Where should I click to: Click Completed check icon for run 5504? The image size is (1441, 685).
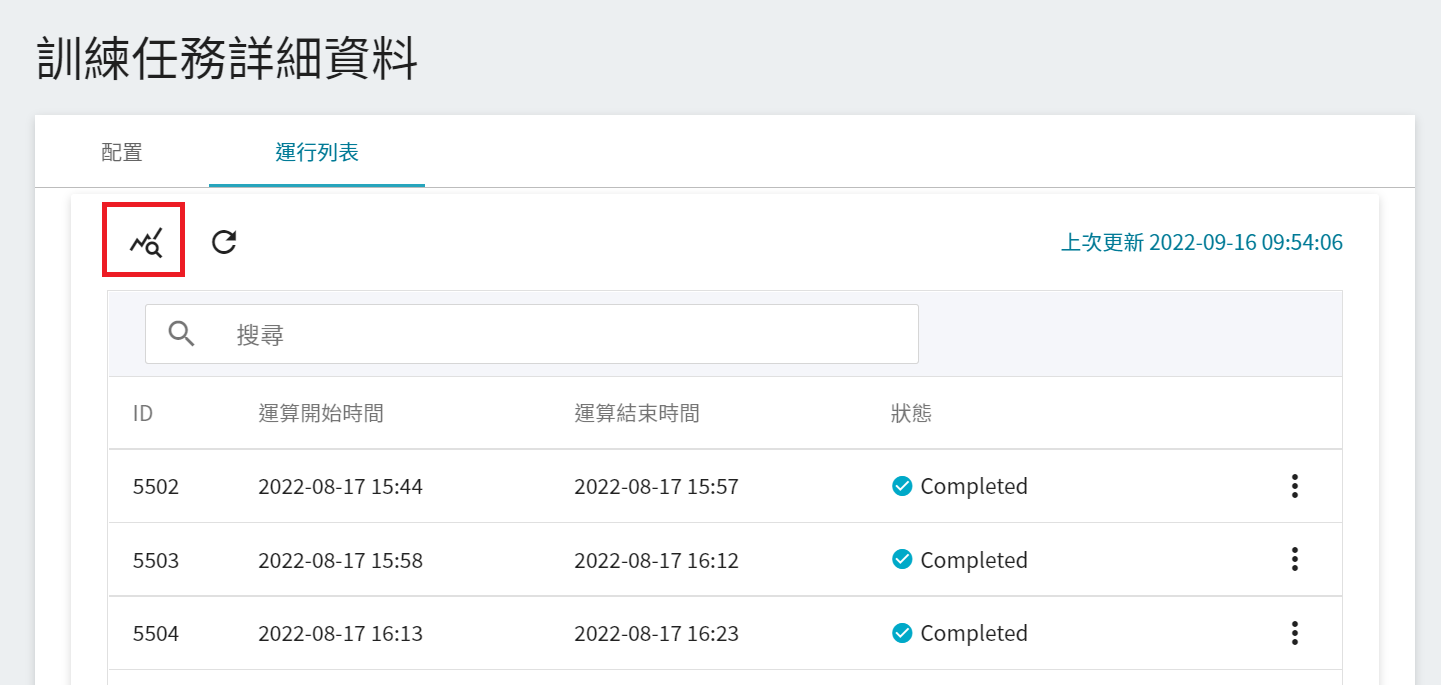coord(902,633)
